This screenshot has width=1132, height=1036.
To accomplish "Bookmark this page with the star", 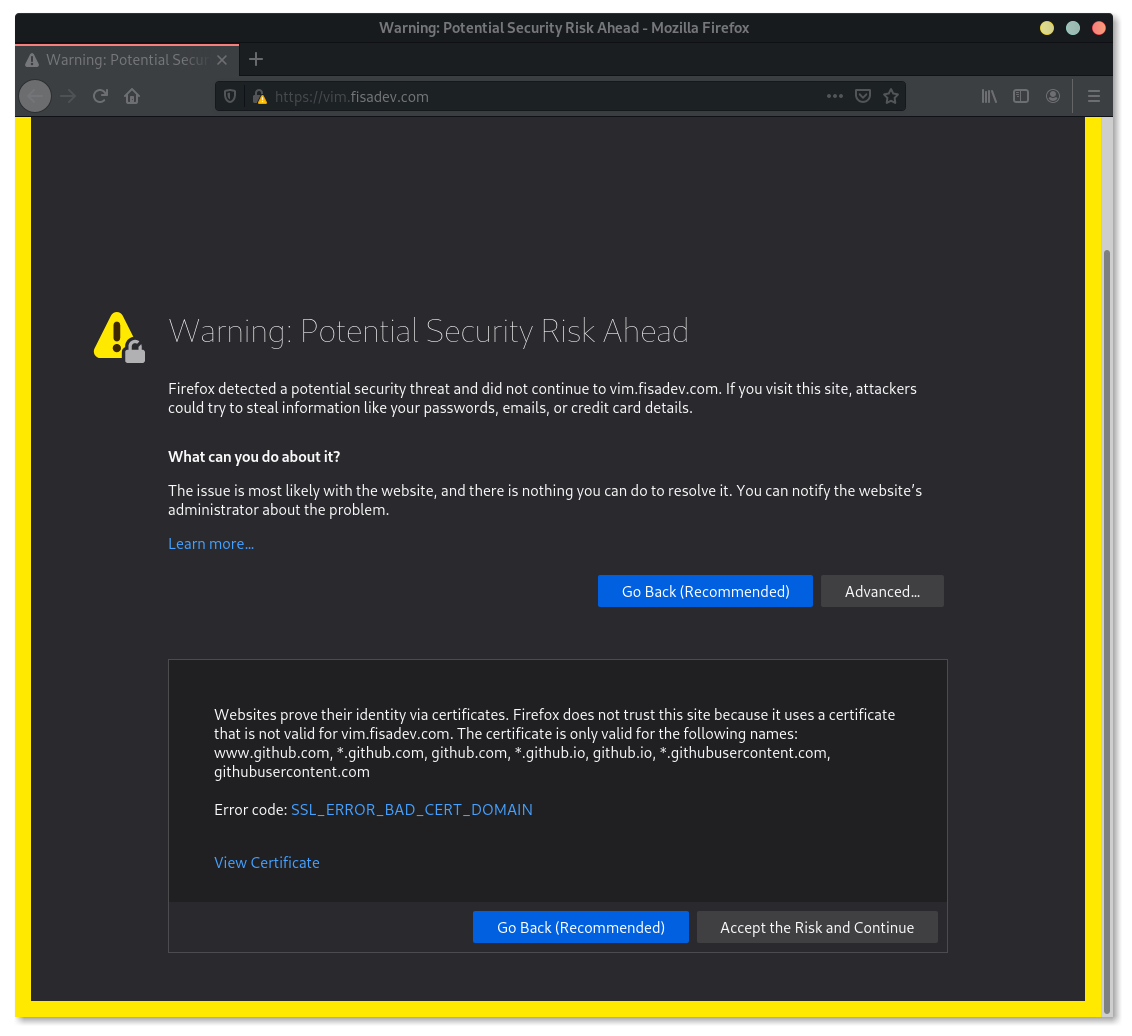I will pyautogui.click(x=891, y=96).
